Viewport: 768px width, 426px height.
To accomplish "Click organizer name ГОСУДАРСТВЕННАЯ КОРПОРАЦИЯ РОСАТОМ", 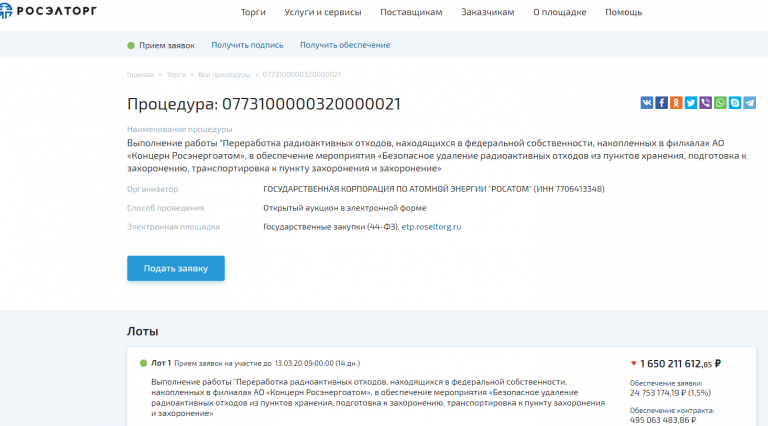I will click(x=433, y=189).
